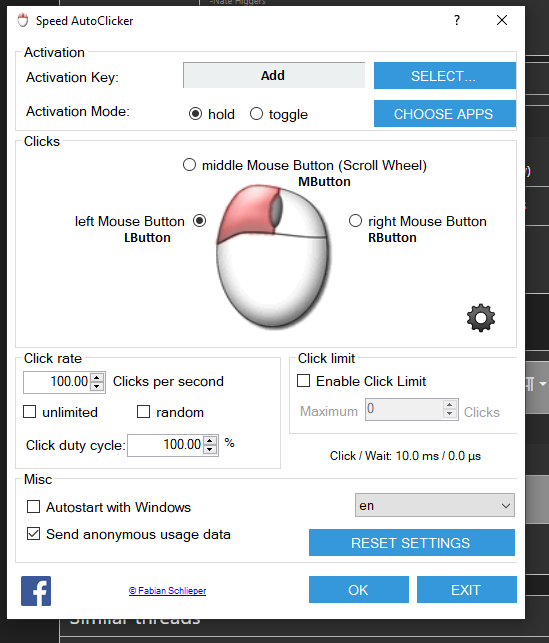Enable the random click rate checkbox
The width and height of the screenshot is (549, 643).
(143, 411)
